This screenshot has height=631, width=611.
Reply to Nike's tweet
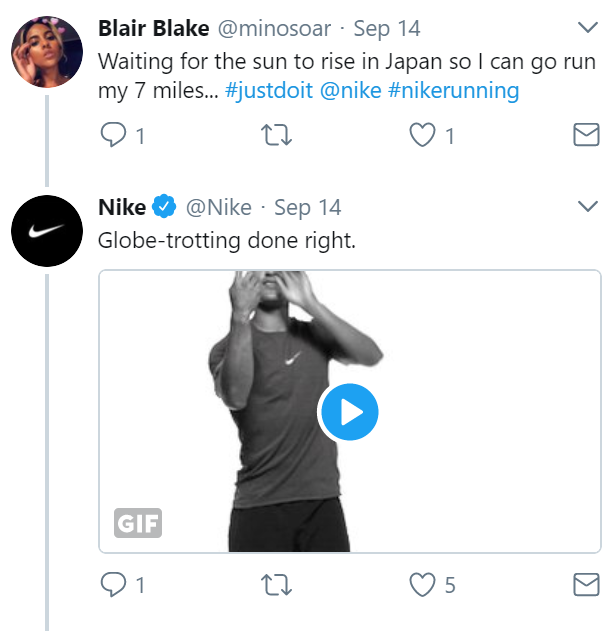116,584
